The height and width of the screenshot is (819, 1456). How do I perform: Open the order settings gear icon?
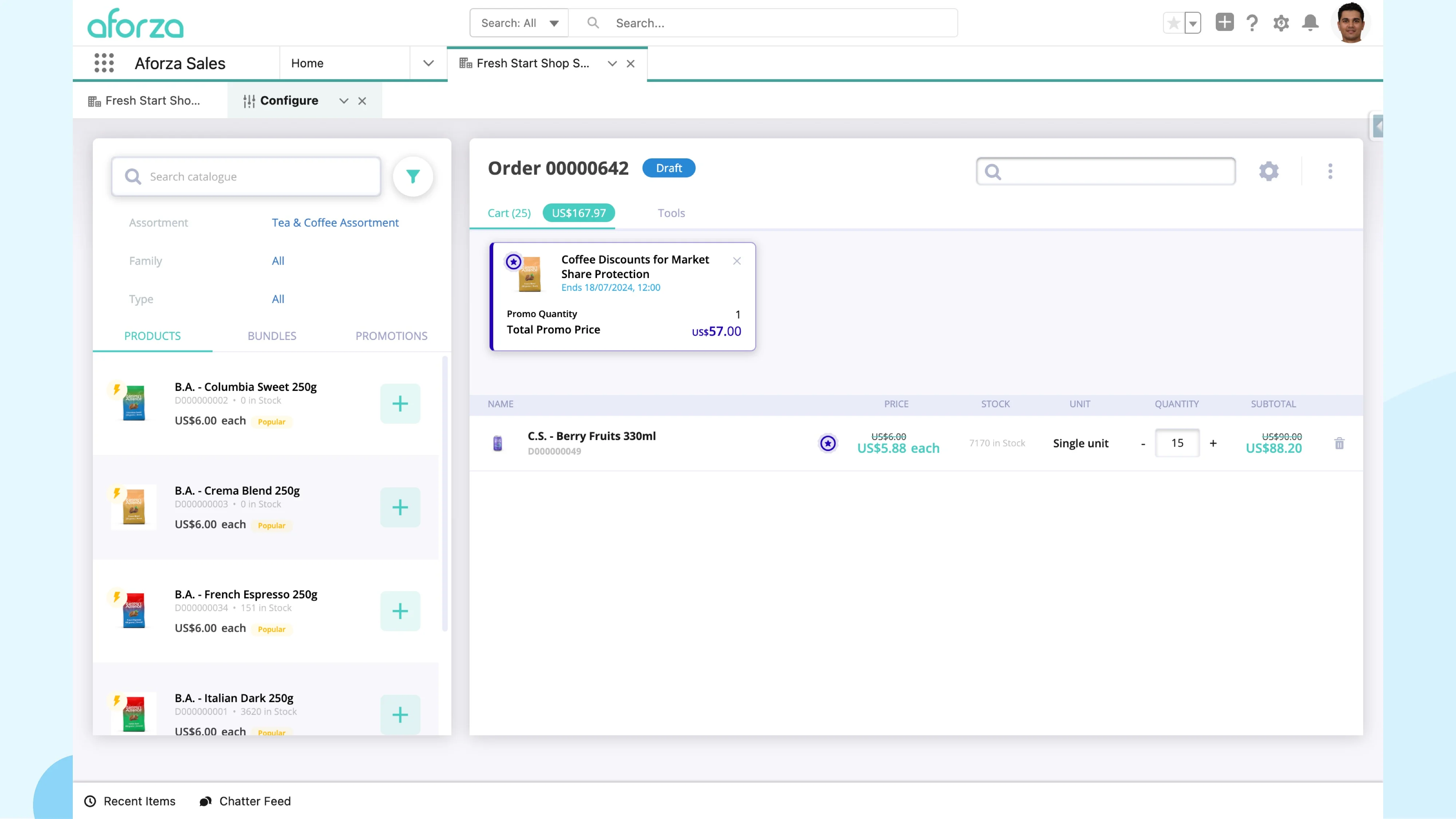1269,171
